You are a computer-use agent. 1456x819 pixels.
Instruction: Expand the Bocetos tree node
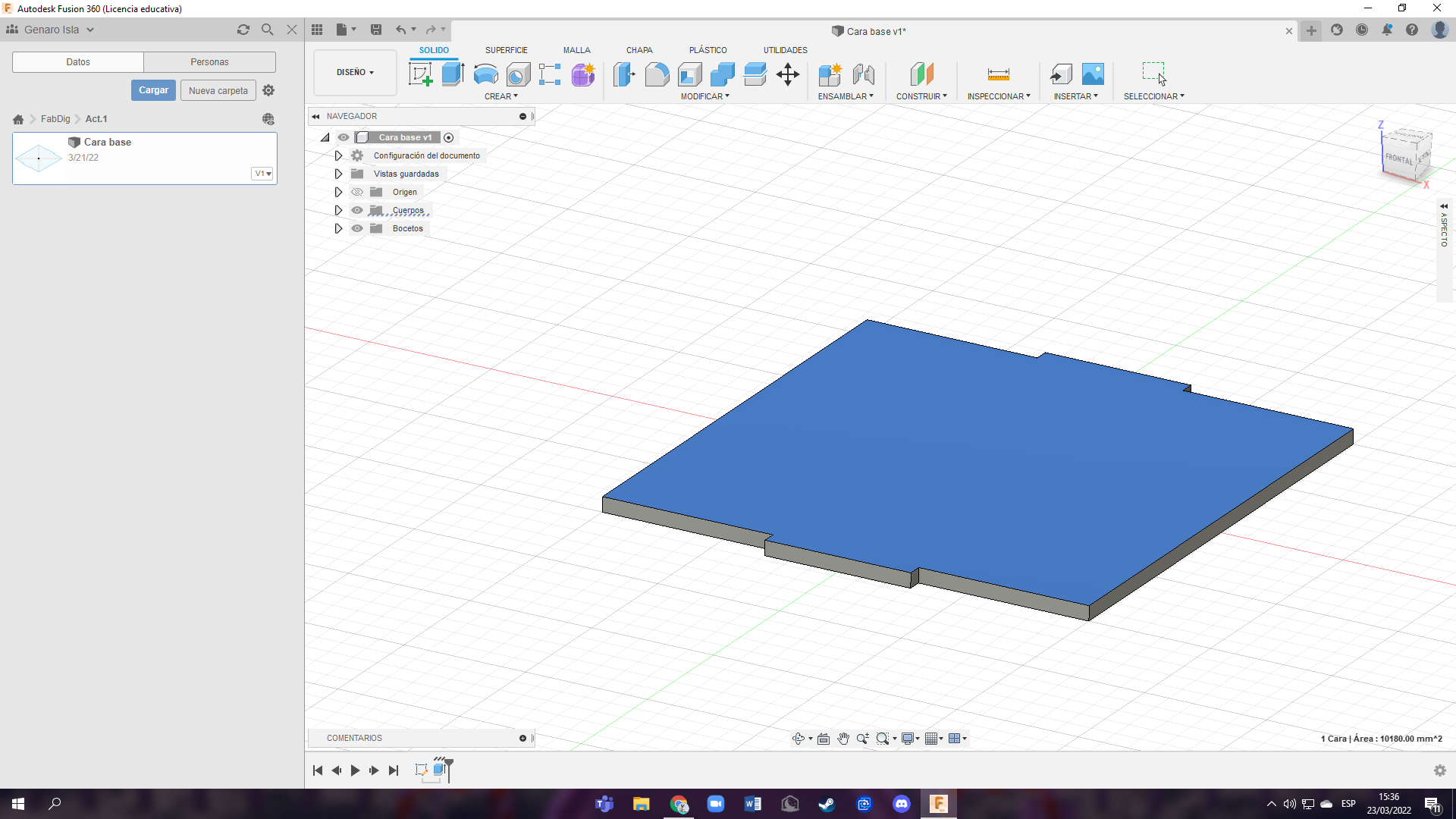click(x=338, y=228)
